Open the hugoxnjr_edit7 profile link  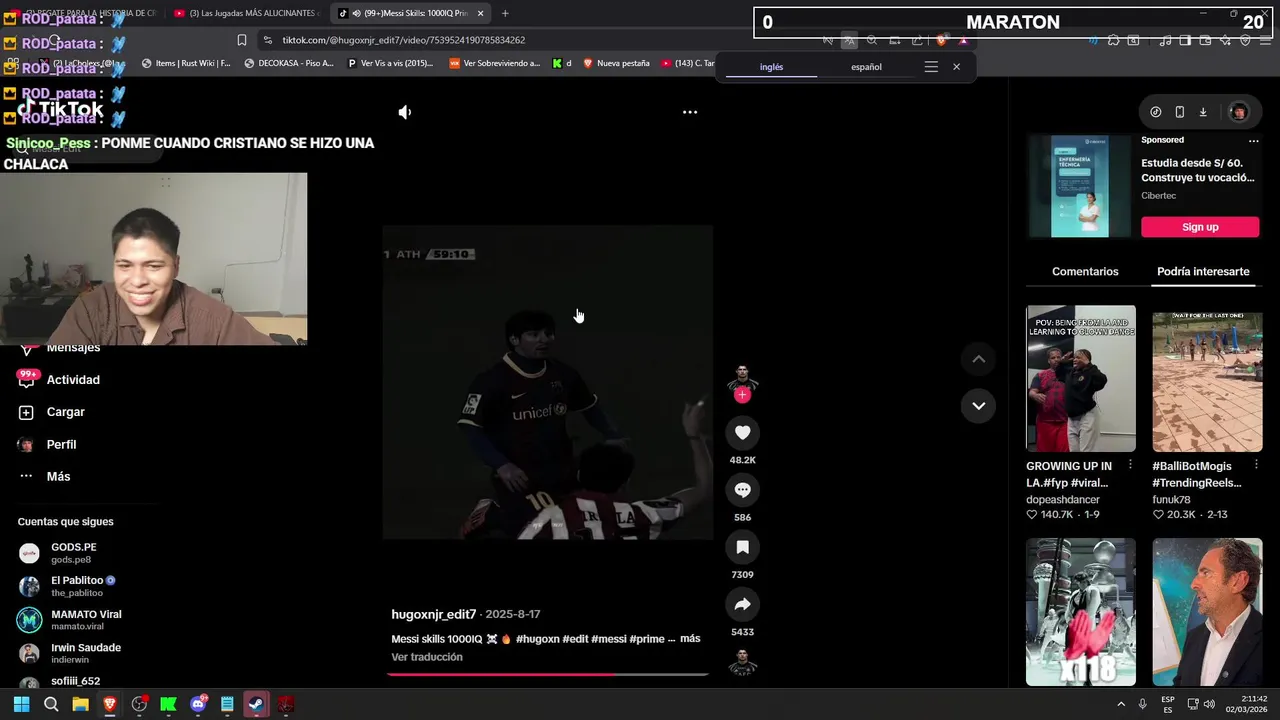pyautogui.click(x=433, y=615)
